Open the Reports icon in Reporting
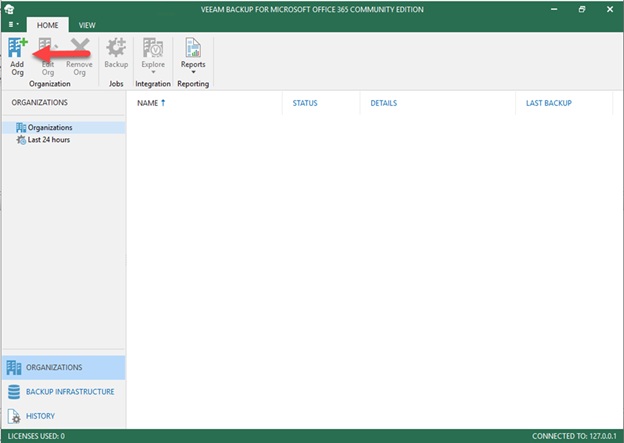The width and height of the screenshot is (624, 443). click(193, 48)
